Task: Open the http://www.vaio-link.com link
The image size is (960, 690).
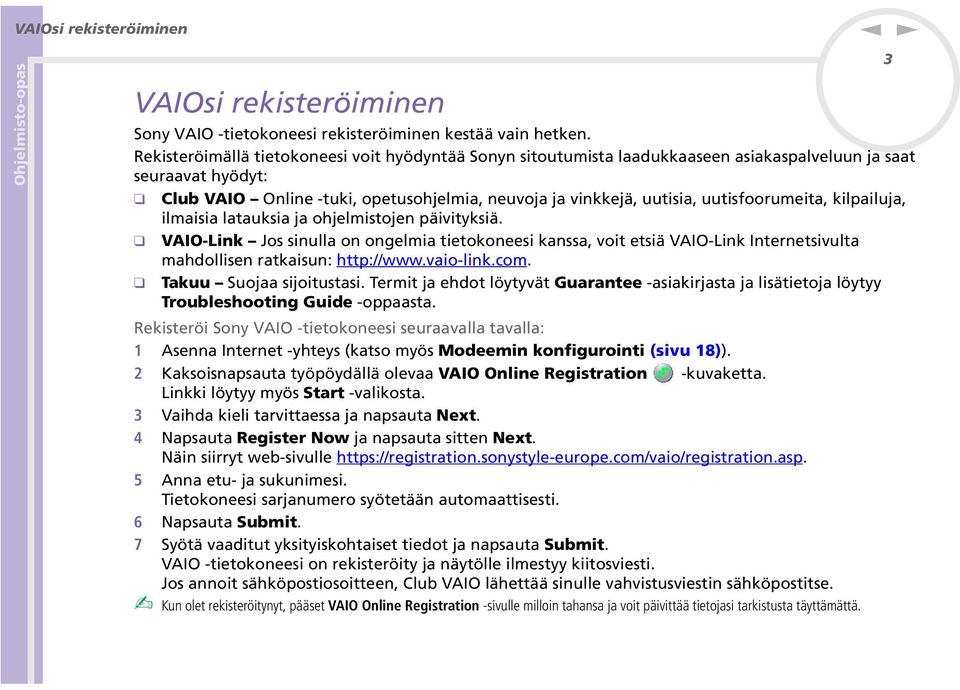Action: click(x=432, y=260)
